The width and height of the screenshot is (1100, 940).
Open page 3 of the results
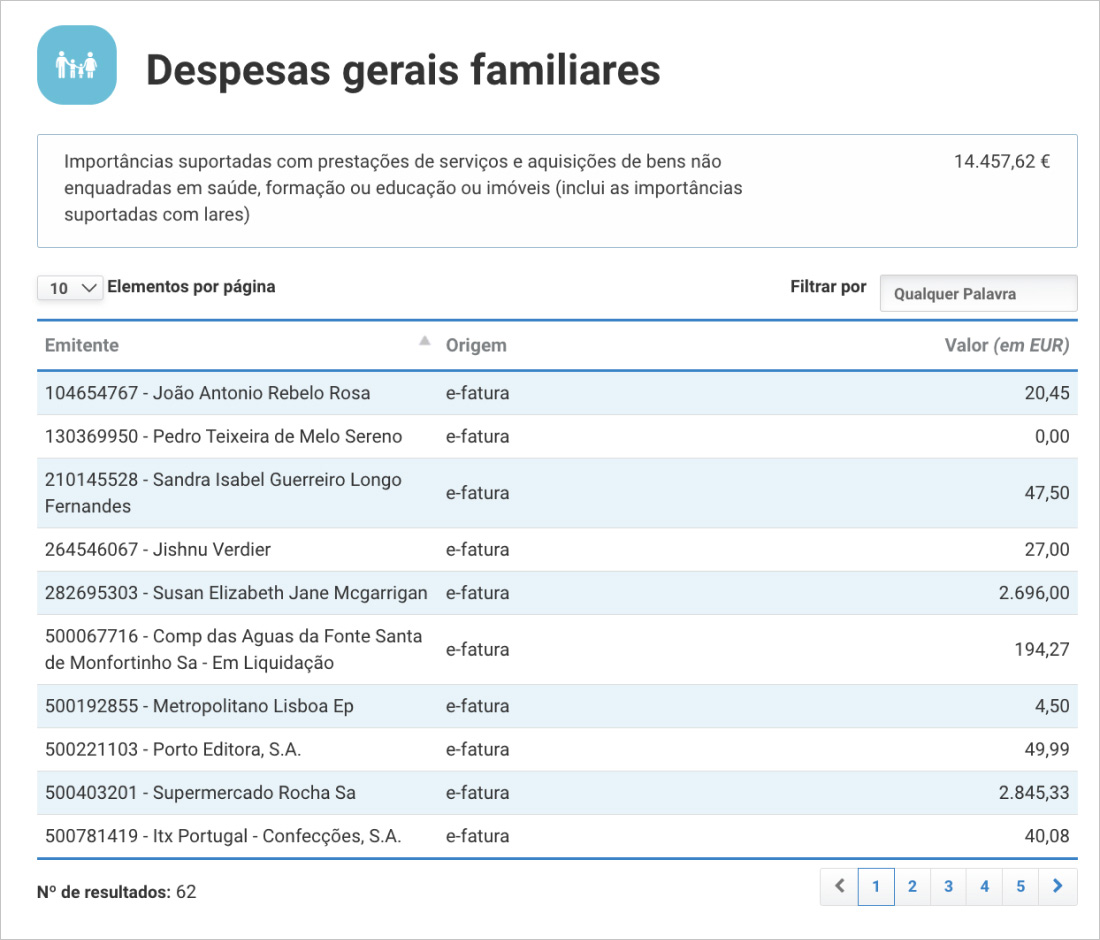click(x=948, y=886)
